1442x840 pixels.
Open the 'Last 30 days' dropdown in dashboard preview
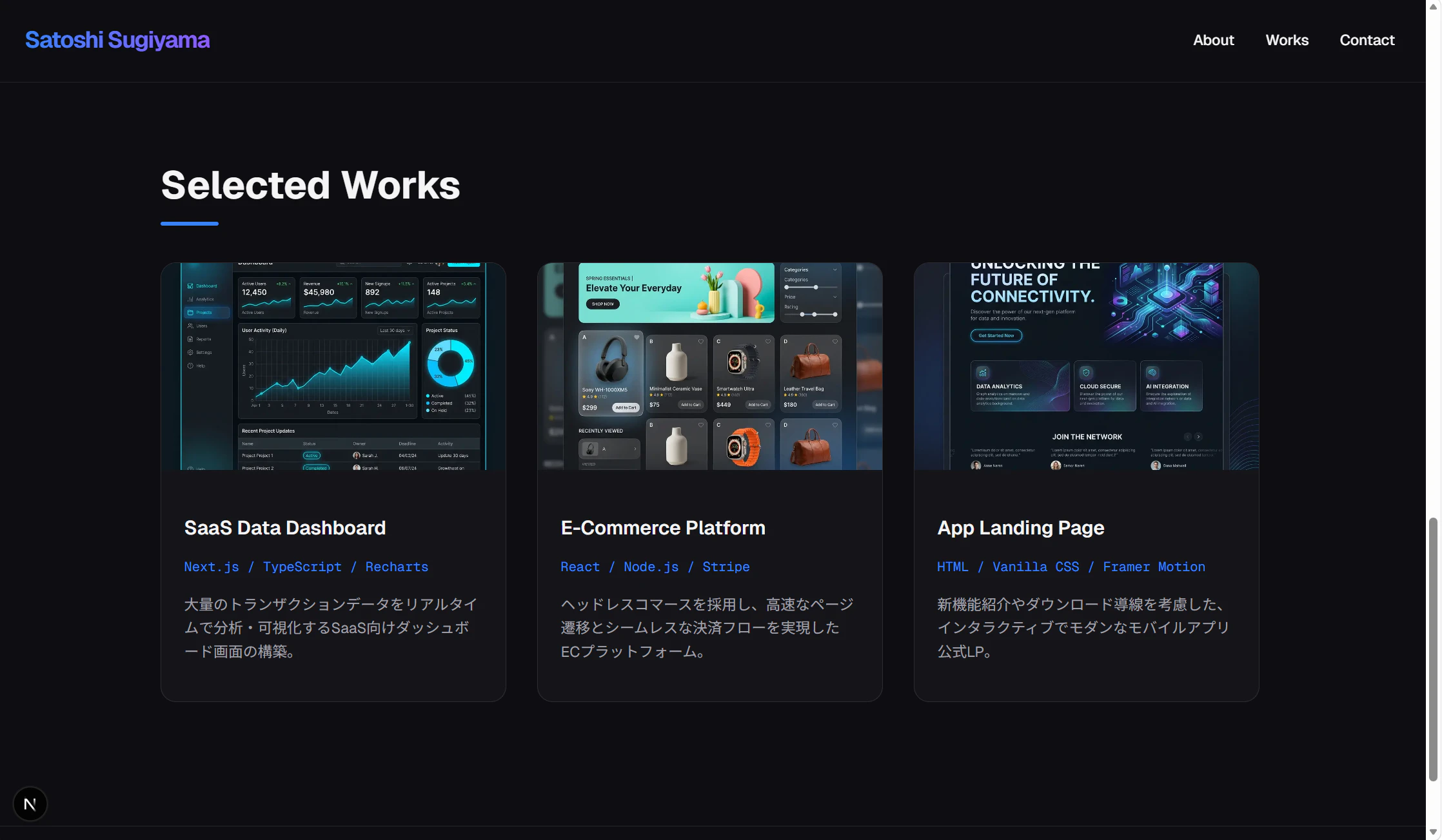coord(395,331)
